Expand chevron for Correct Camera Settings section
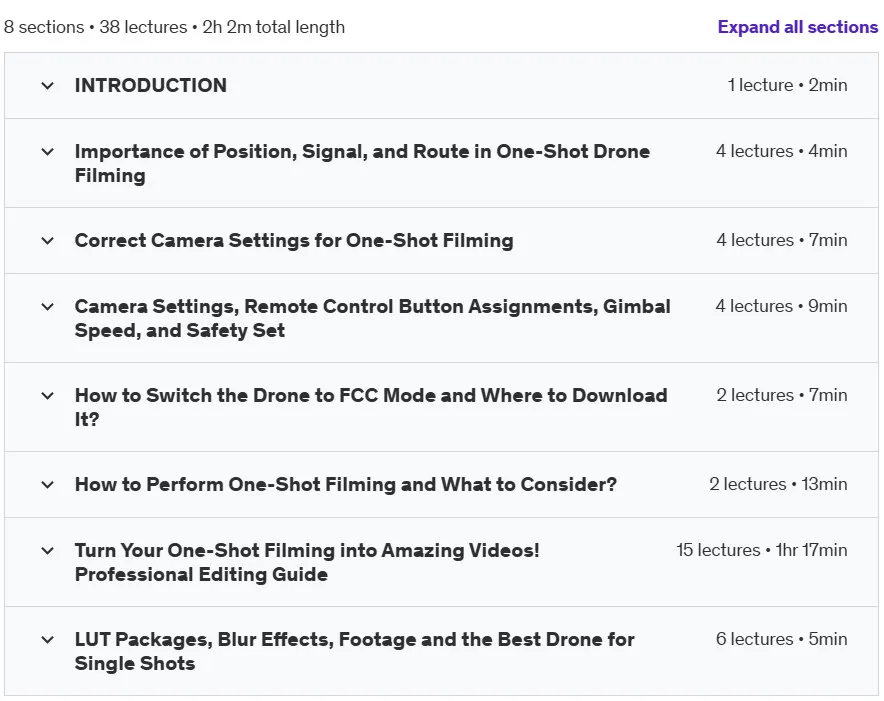 tap(48, 241)
